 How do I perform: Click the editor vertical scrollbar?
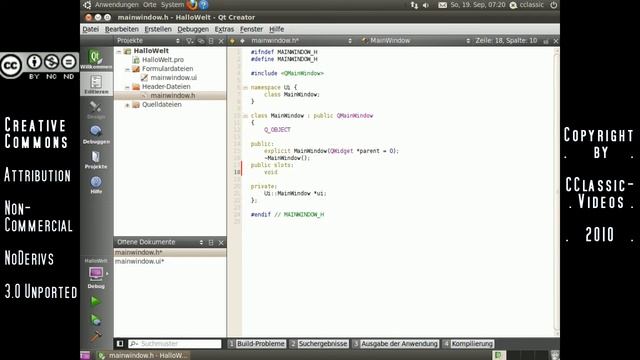click(x=556, y=191)
